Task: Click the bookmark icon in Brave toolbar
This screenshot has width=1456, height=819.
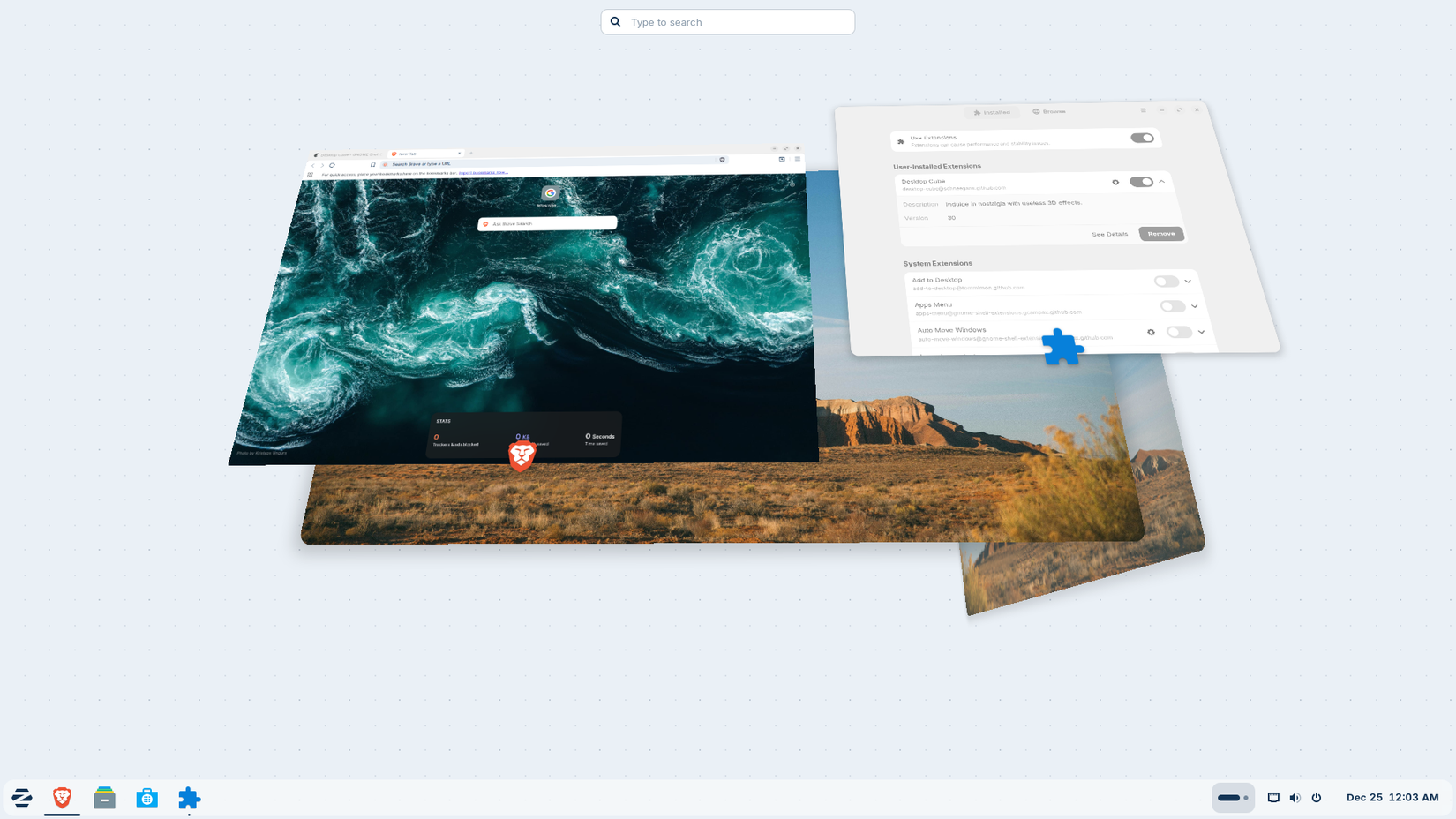Action: coord(372,165)
